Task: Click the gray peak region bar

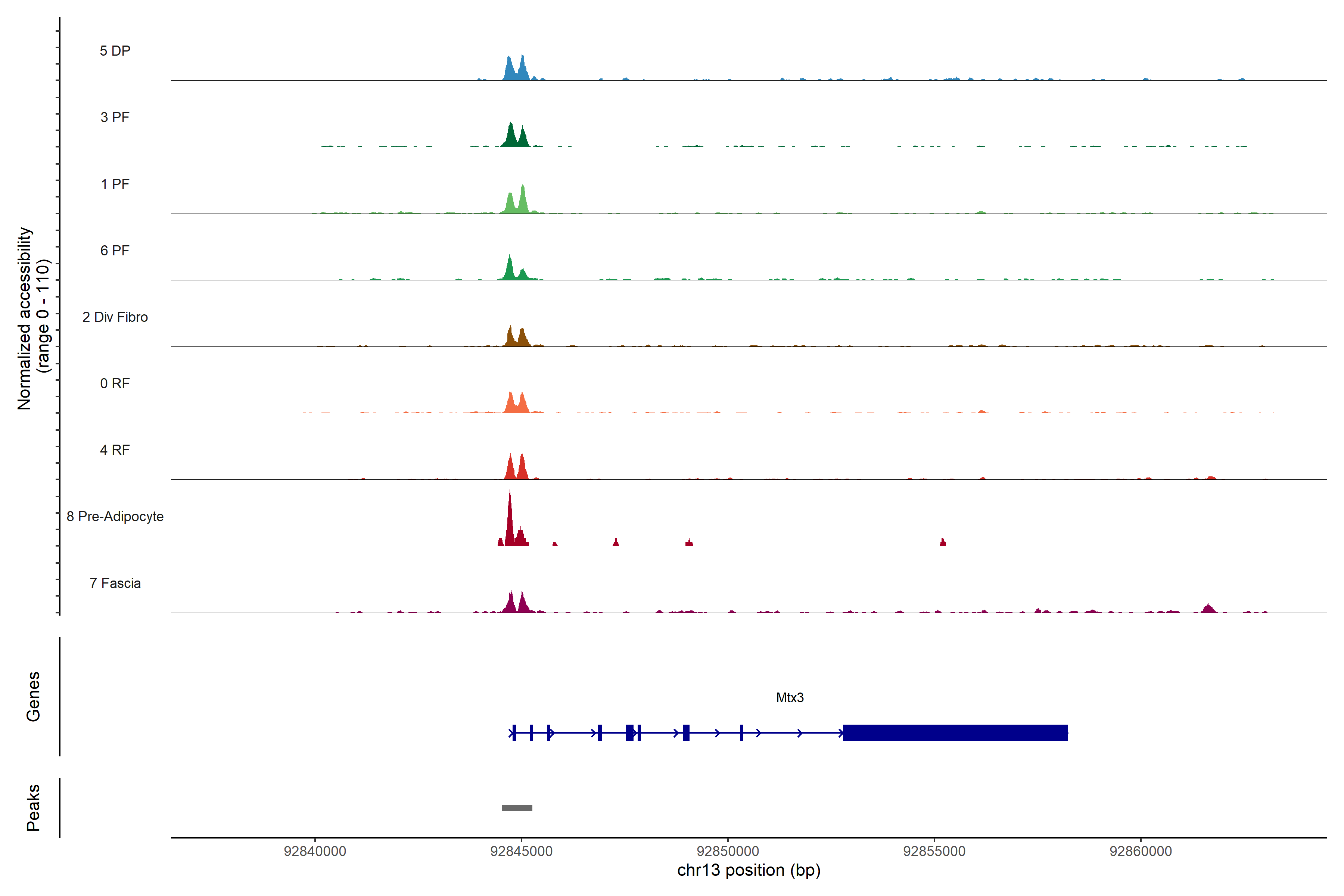Action: [517, 808]
